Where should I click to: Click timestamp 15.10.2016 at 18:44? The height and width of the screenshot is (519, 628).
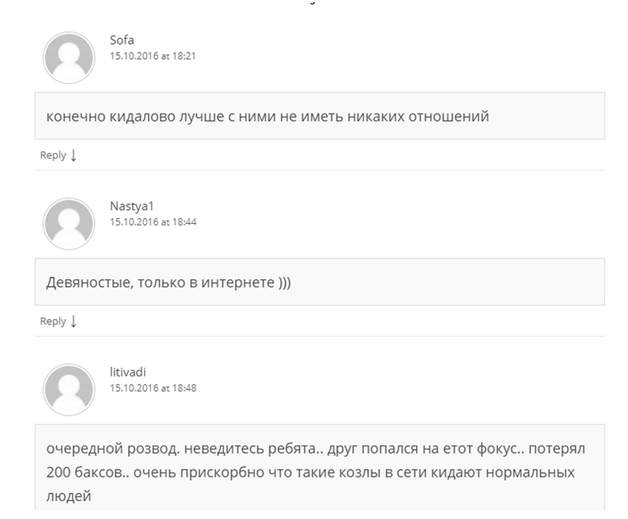[152, 222]
